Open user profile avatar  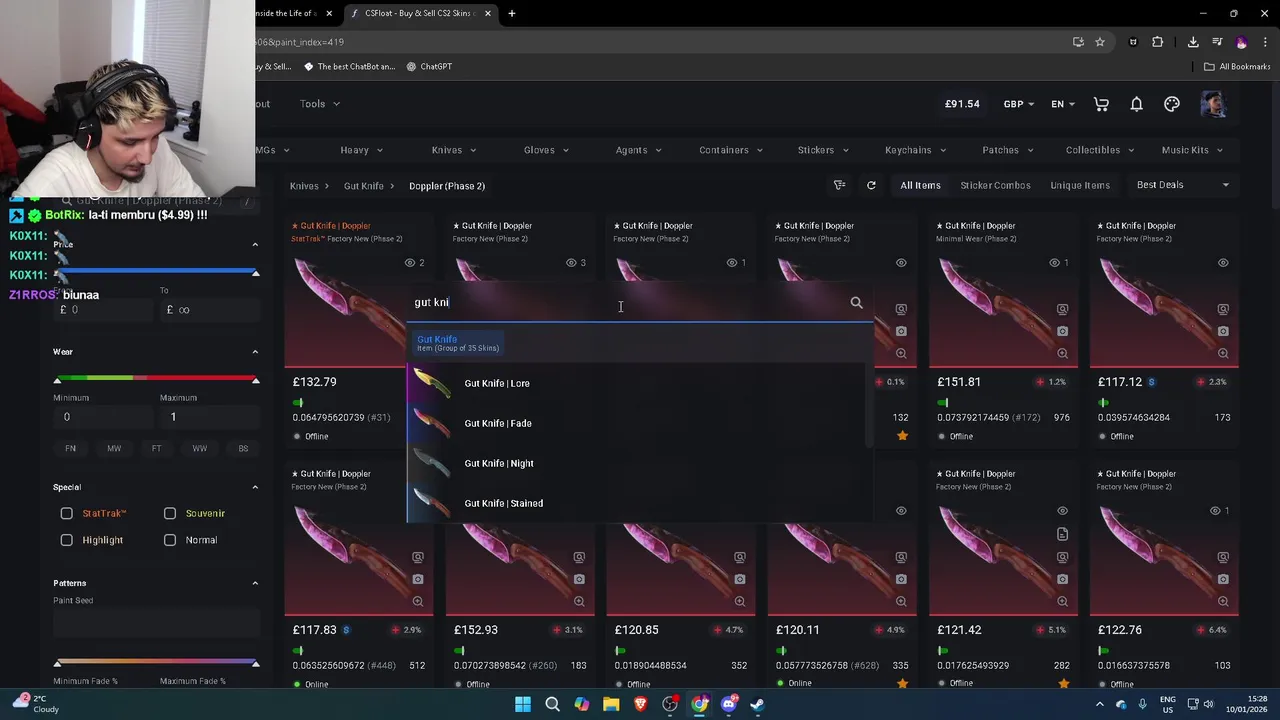tap(1213, 104)
